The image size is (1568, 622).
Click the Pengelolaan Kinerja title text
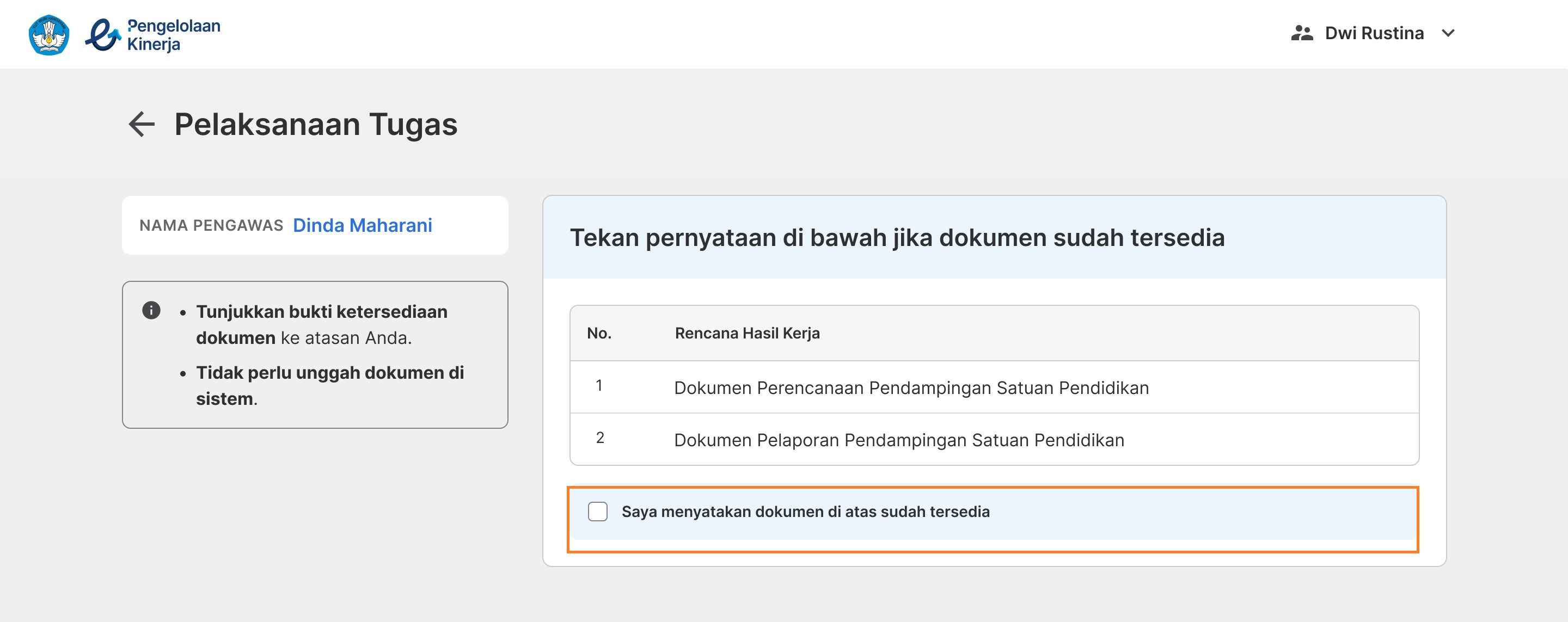pos(174,35)
